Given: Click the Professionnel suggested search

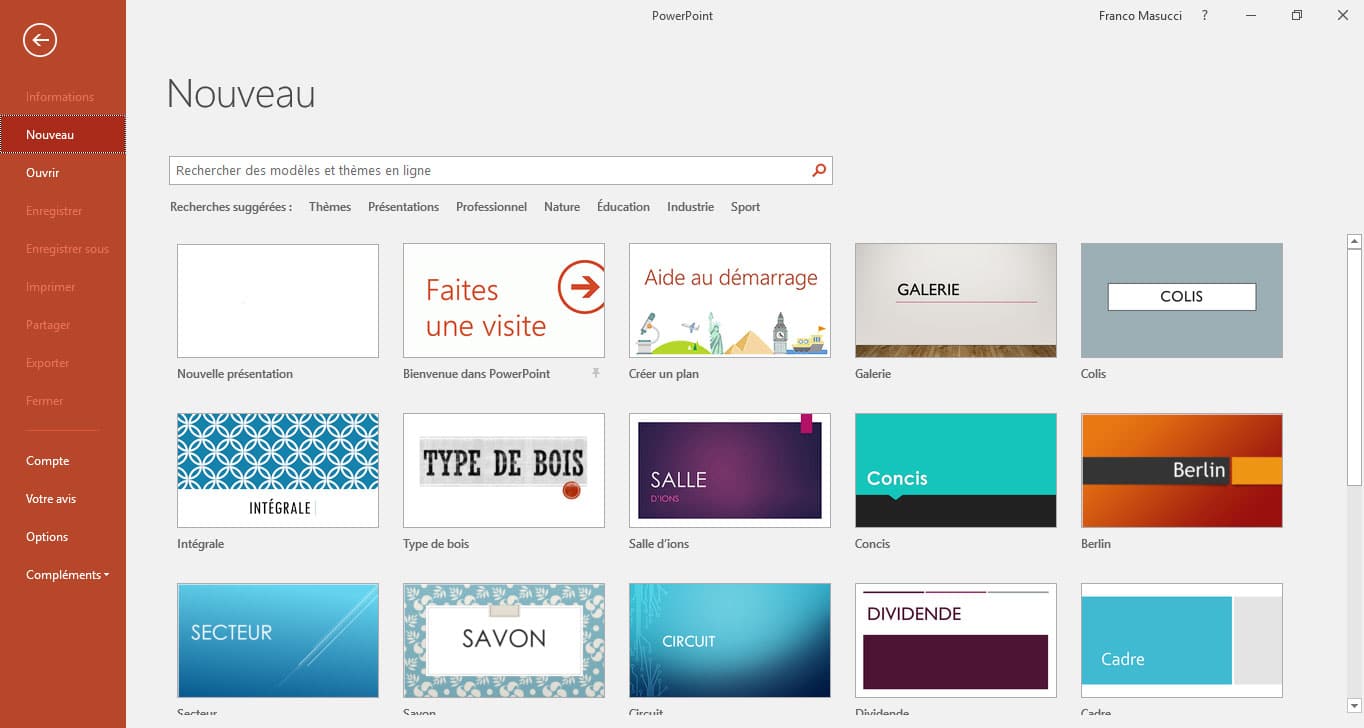Looking at the screenshot, I should (x=491, y=207).
